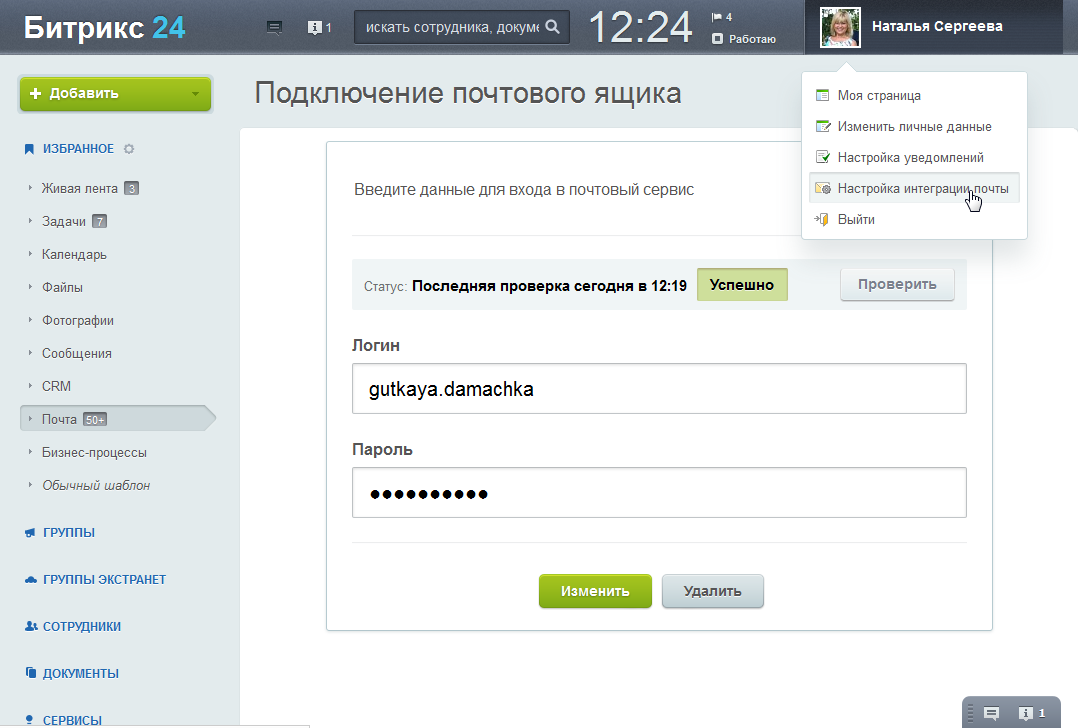Click the mail integration settings icon

point(822,188)
